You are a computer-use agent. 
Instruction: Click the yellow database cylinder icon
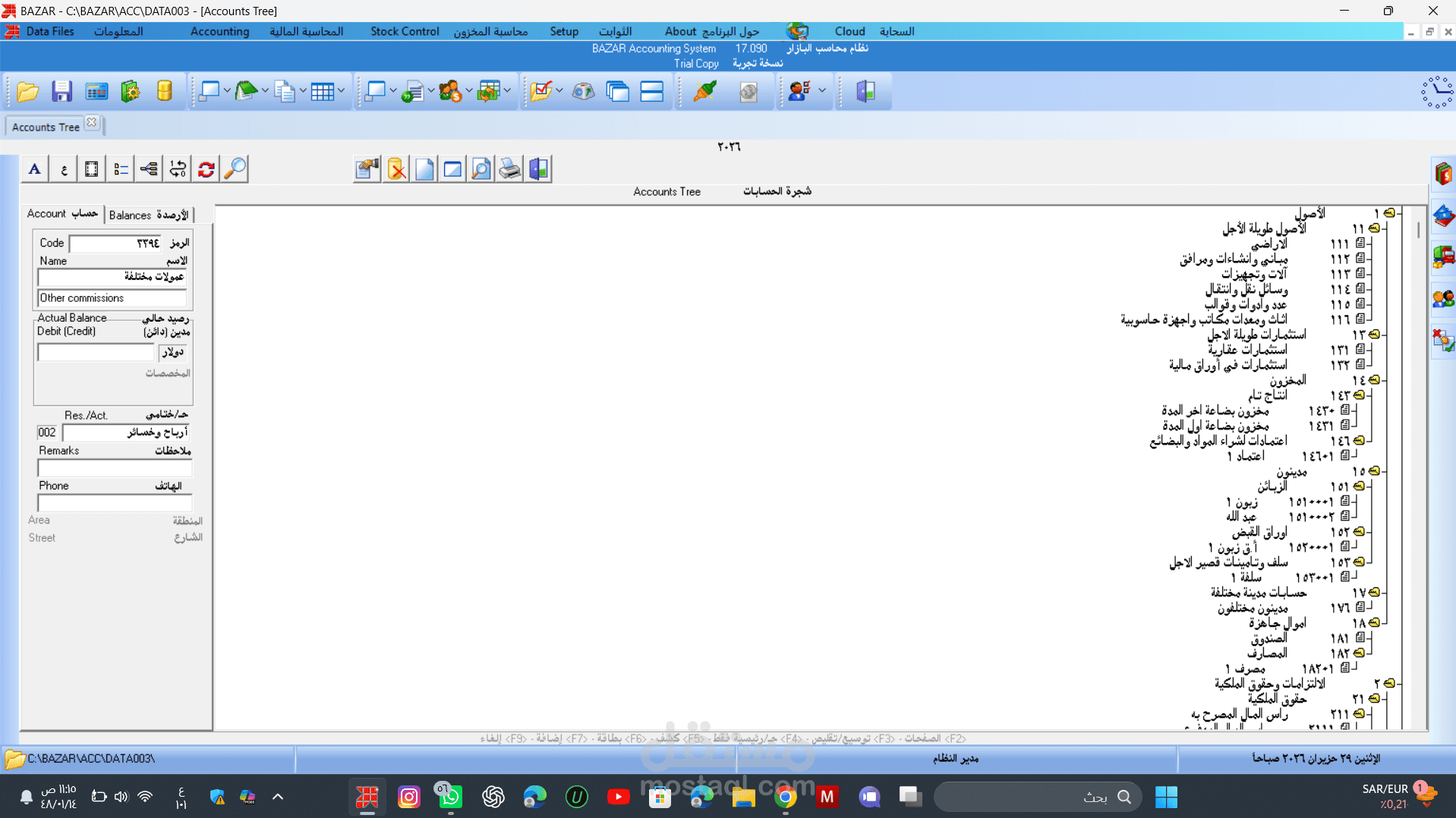[164, 92]
